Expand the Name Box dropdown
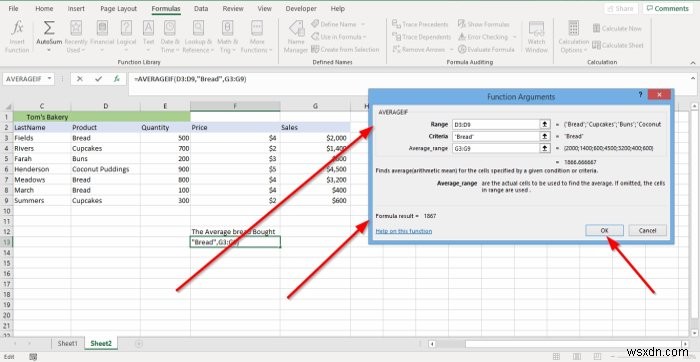The height and width of the screenshot is (362, 700). tap(50, 79)
